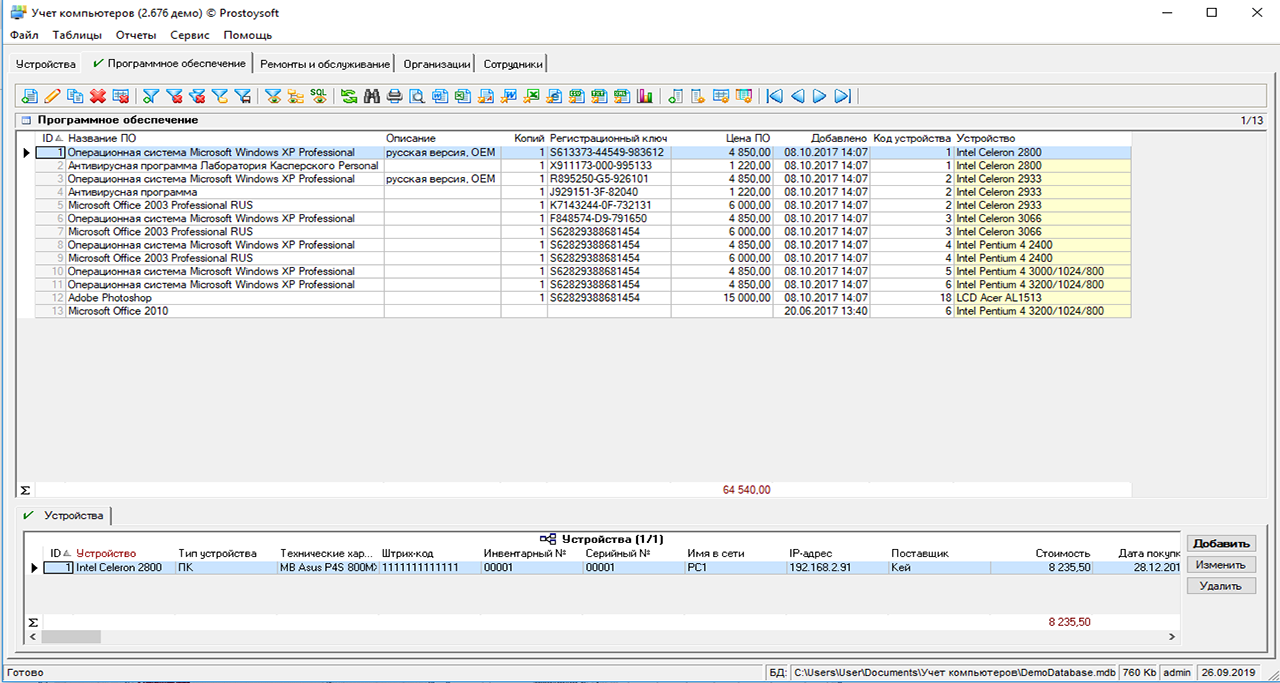The height and width of the screenshot is (683, 1280).
Task: Click the red X delete record icon
Action: [98, 96]
